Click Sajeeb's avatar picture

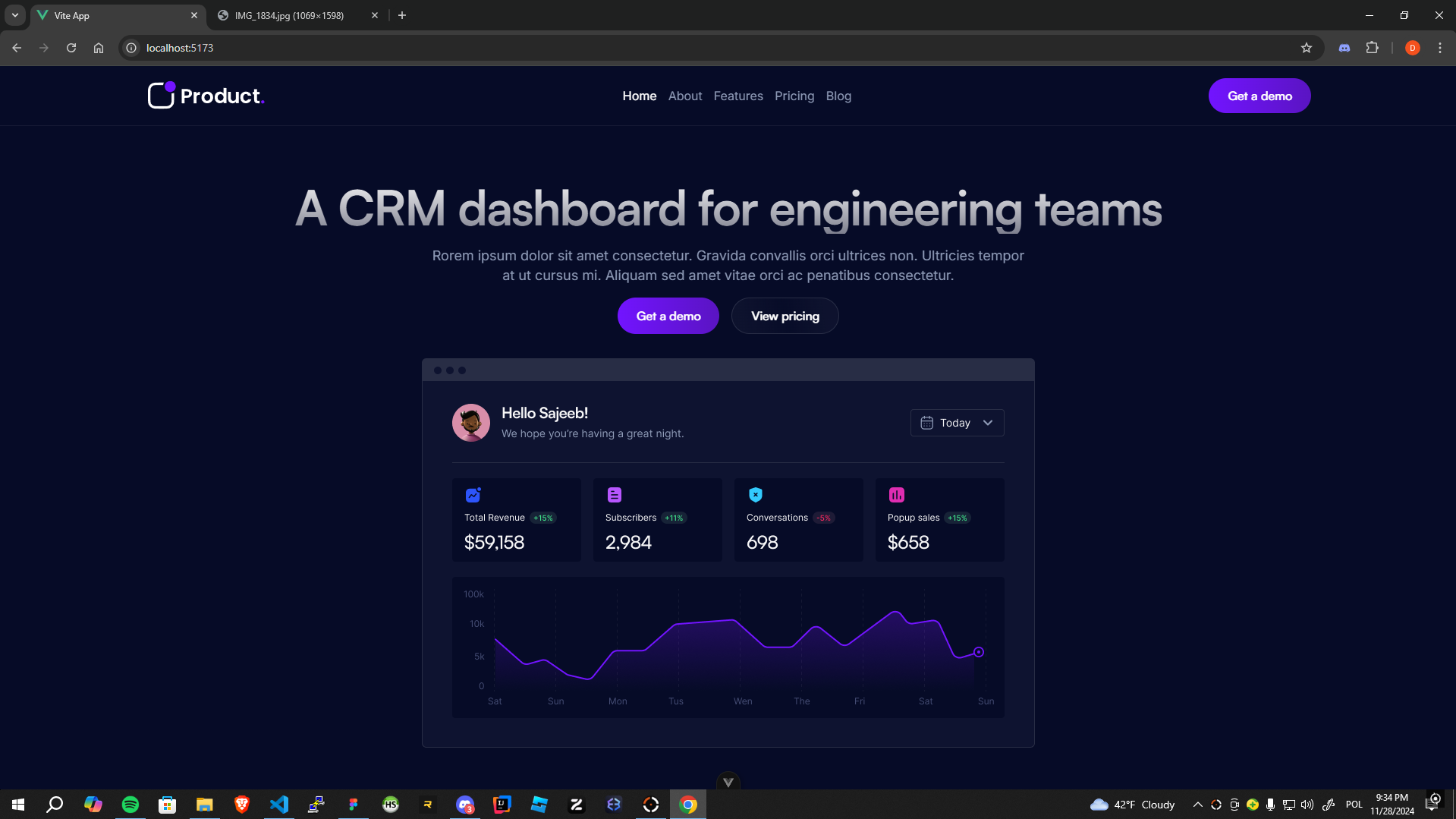click(470, 423)
